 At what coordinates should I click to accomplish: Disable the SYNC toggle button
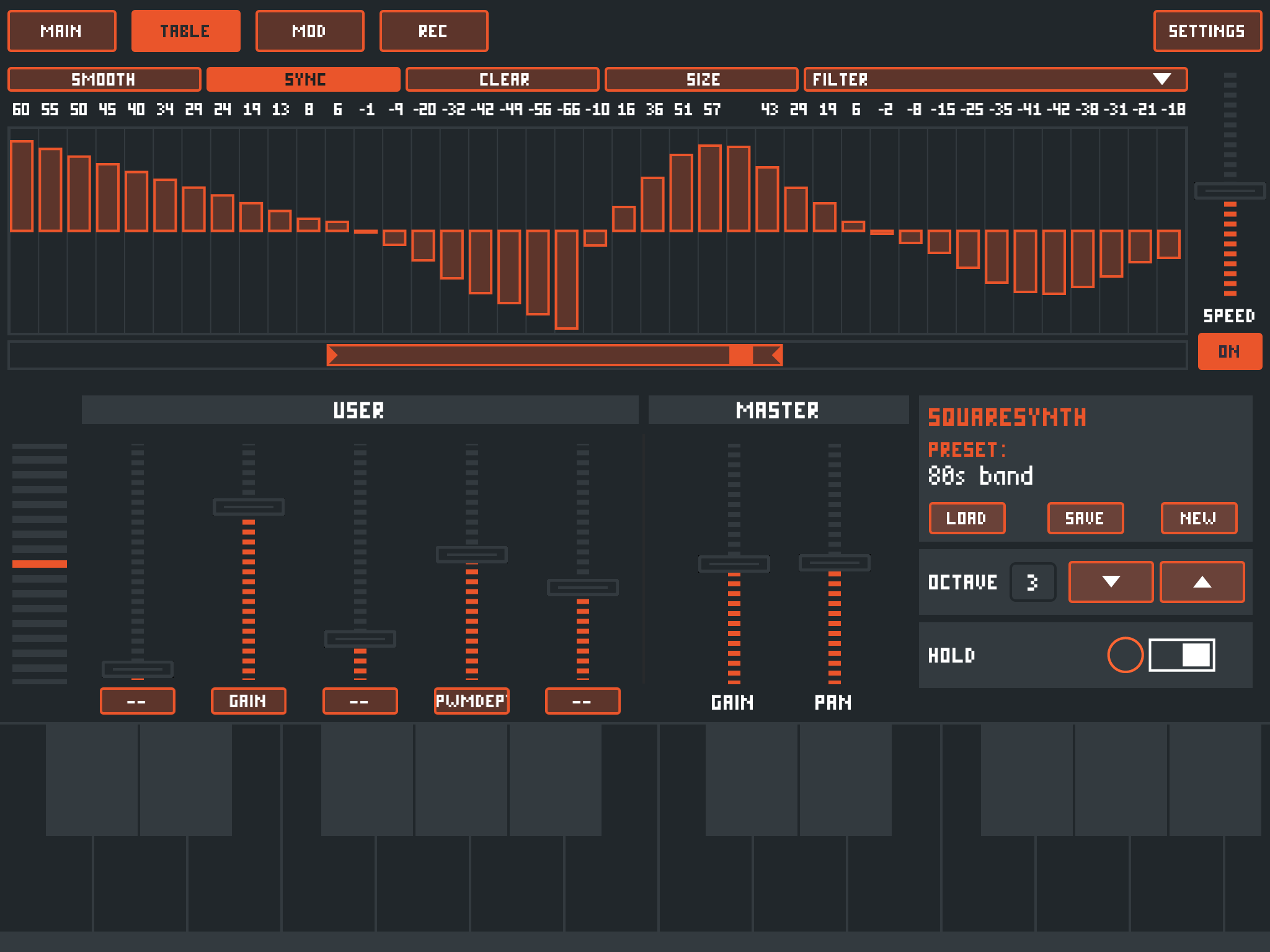tap(303, 79)
